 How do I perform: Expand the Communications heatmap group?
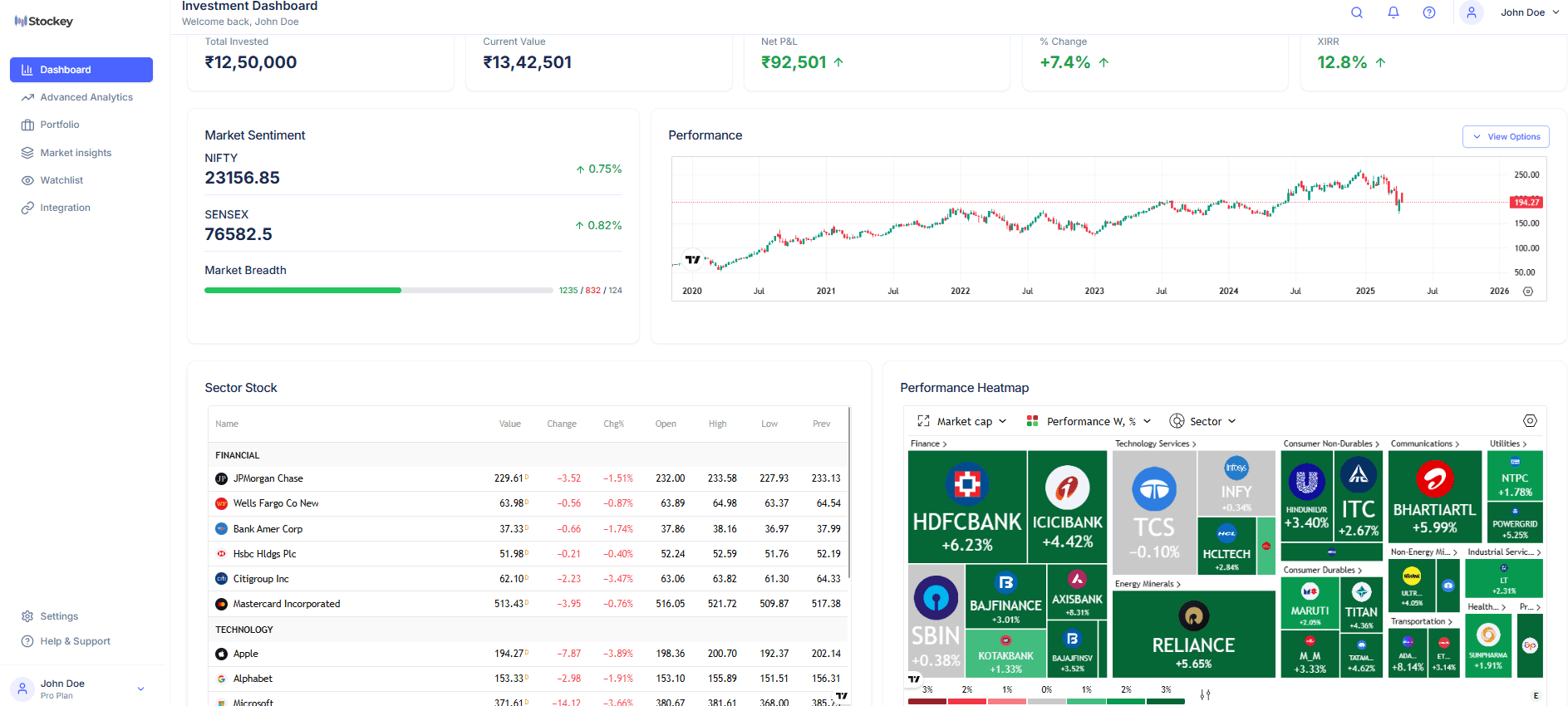1424,444
